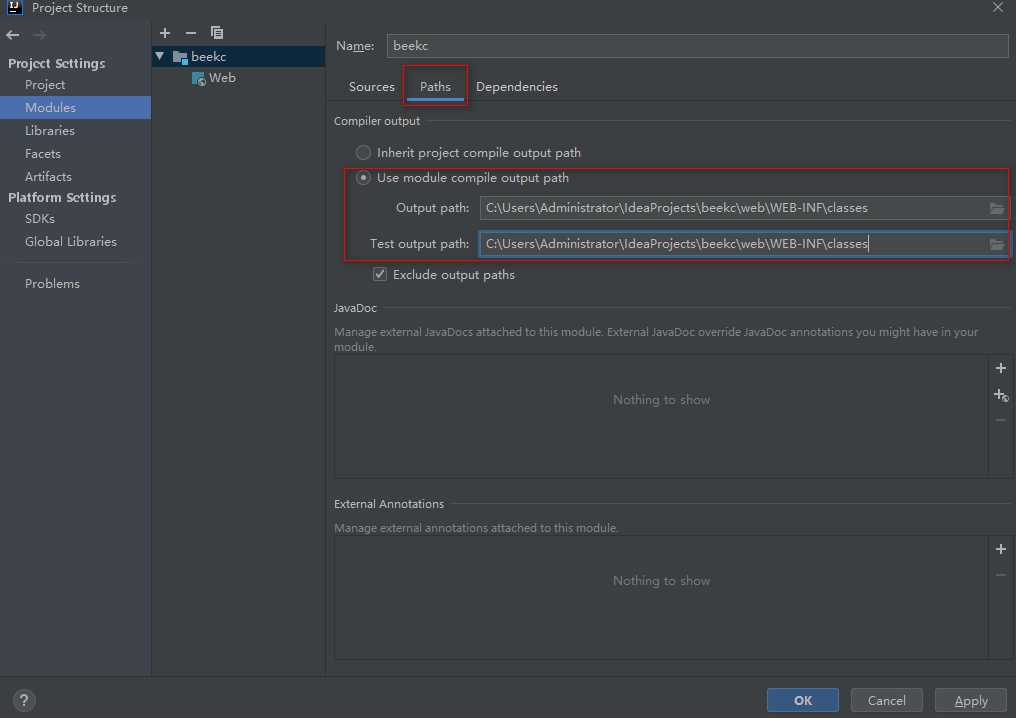Go back with the left arrow icon
The height and width of the screenshot is (718, 1016).
12,35
